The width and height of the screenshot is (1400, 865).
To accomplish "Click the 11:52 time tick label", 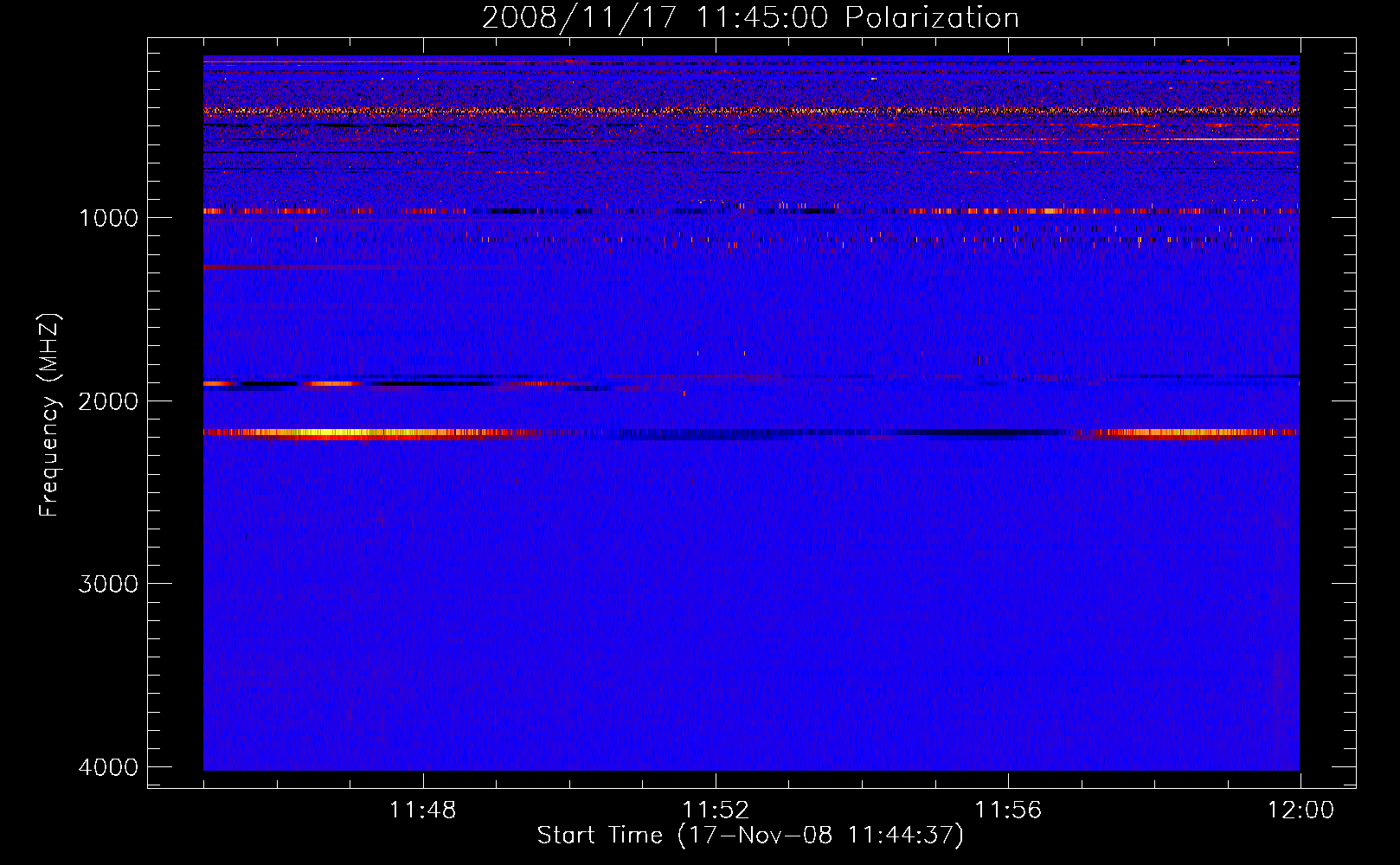I will click(716, 811).
